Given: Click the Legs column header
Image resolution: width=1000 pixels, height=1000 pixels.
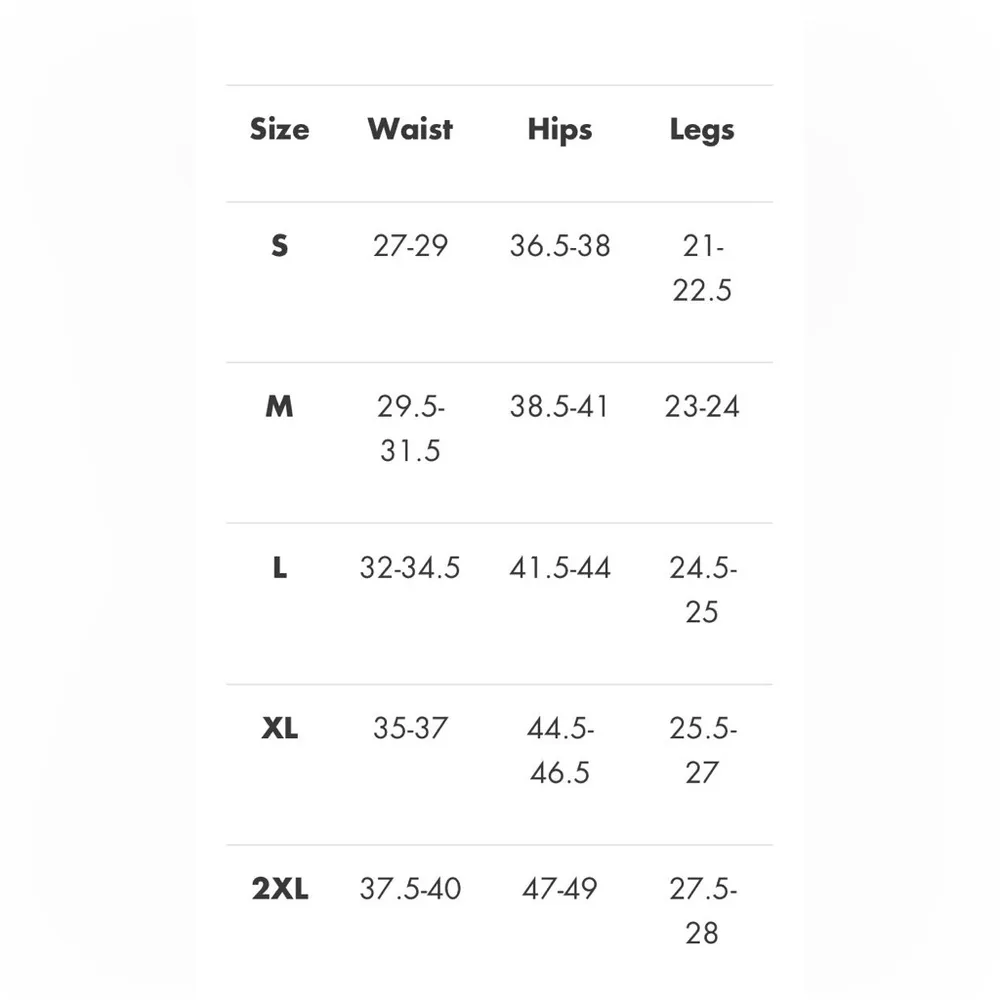Looking at the screenshot, I should (702, 131).
